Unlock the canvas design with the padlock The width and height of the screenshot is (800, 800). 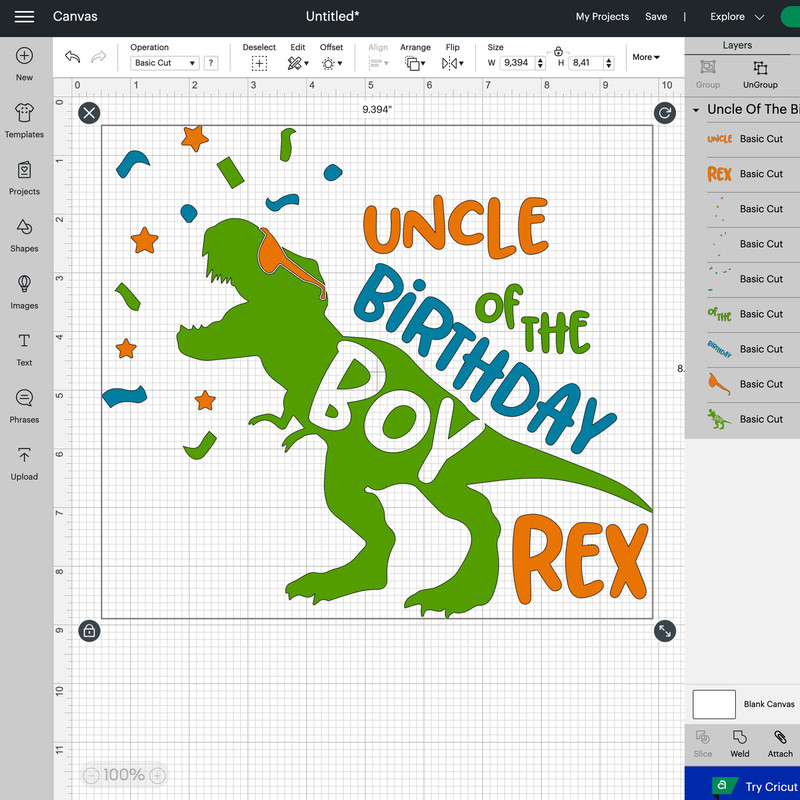(x=89, y=632)
